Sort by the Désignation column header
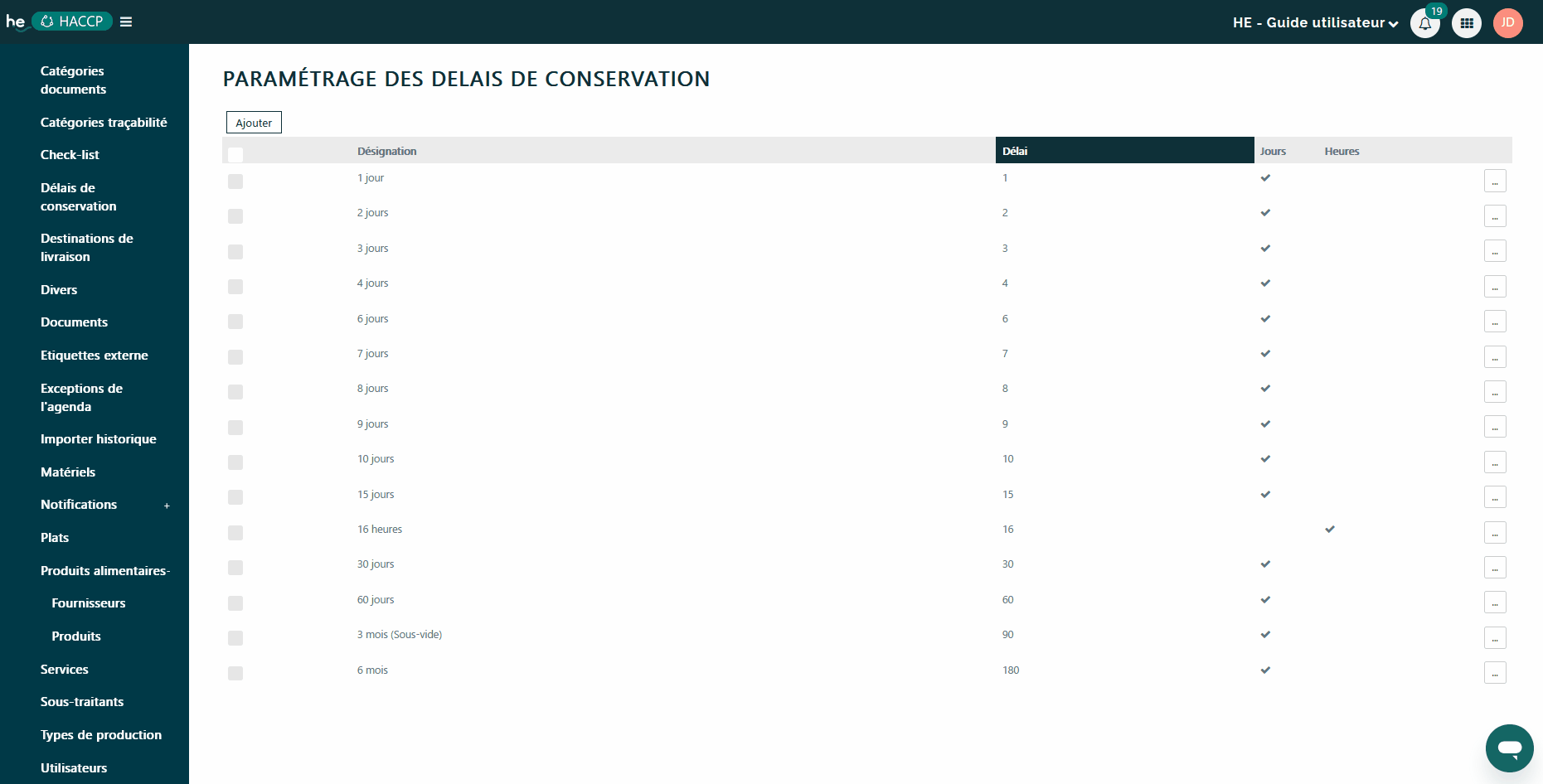 (387, 151)
